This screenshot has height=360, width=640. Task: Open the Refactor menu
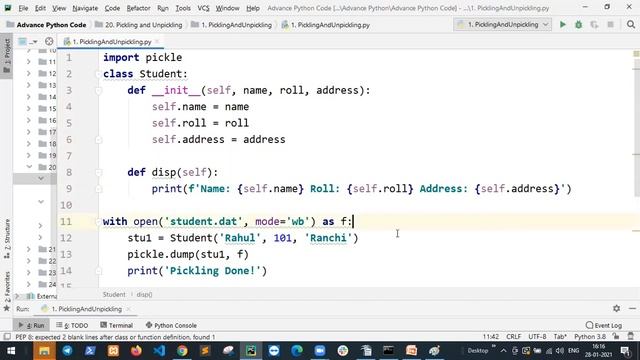138,8
